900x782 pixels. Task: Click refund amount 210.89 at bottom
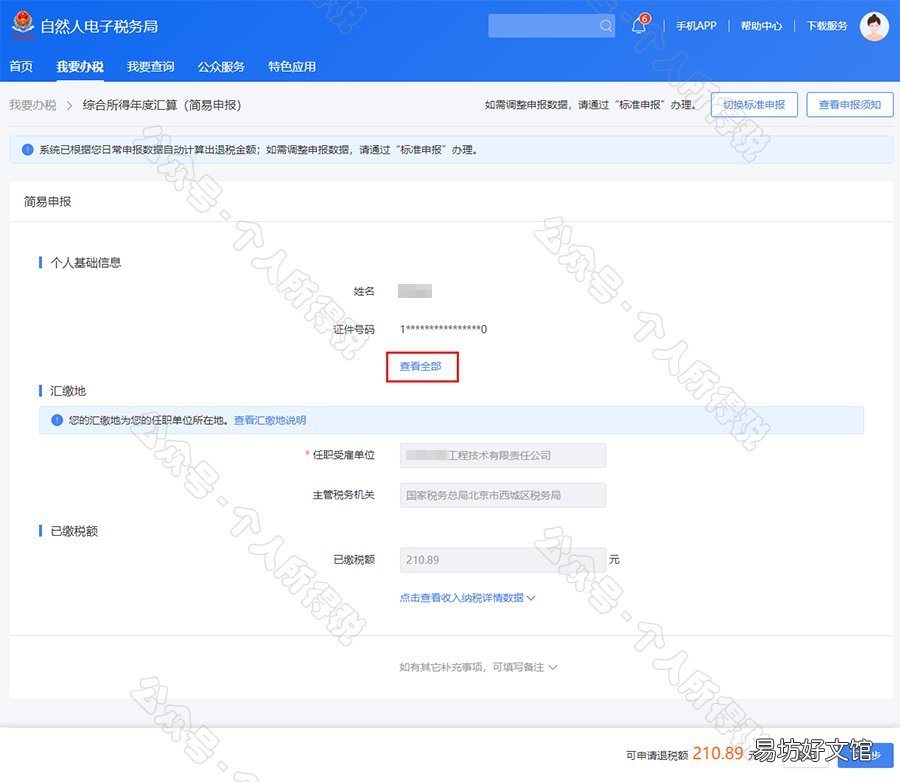(x=717, y=753)
